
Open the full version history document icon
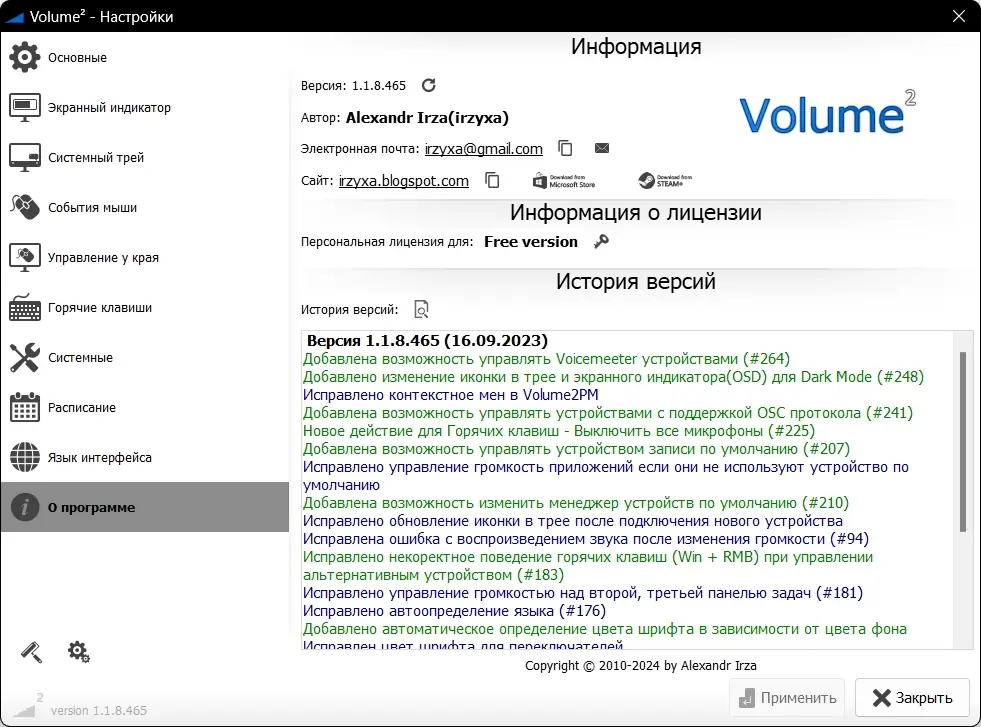pyautogui.click(x=422, y=309)
